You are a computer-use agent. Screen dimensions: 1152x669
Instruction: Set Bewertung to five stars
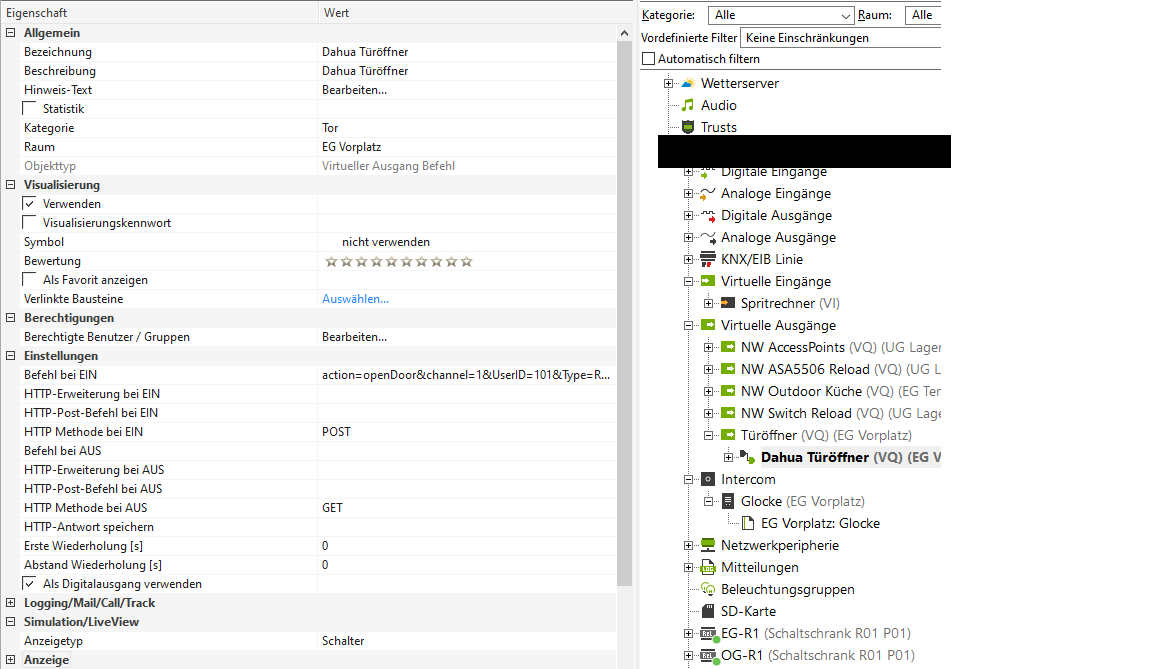tap(391, 261)
